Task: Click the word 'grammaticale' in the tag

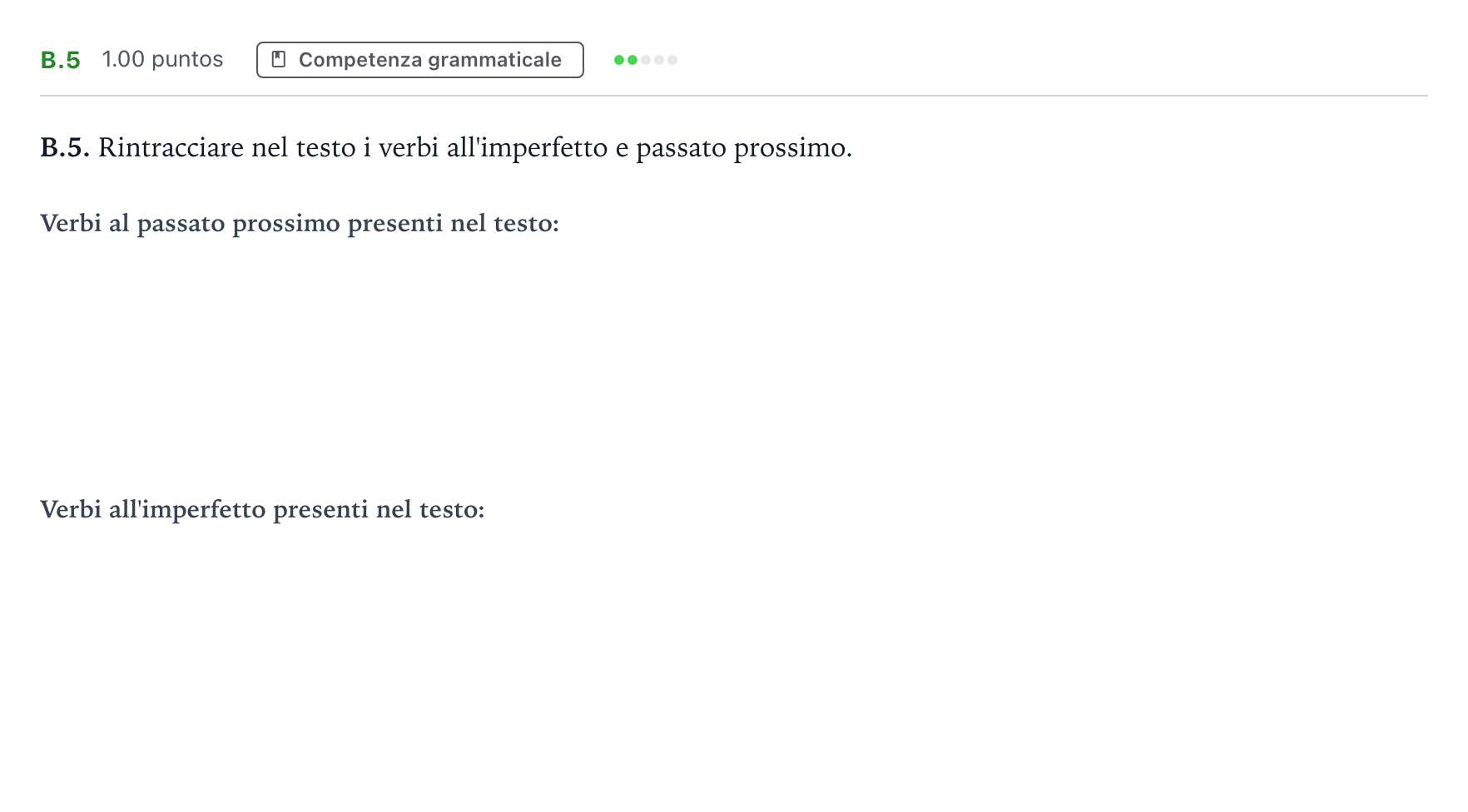Action: pyautogui.click(x=494, y=60)
